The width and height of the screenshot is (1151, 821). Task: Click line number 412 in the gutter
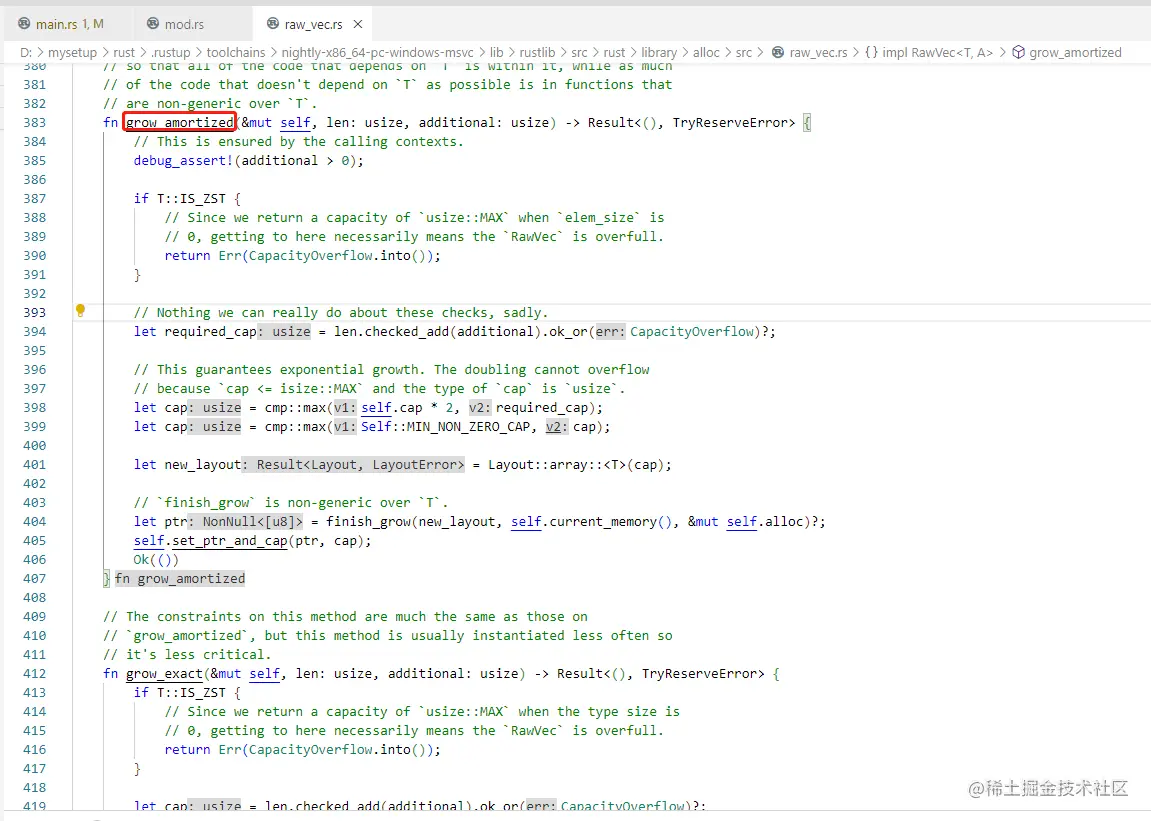pos(35,673)
